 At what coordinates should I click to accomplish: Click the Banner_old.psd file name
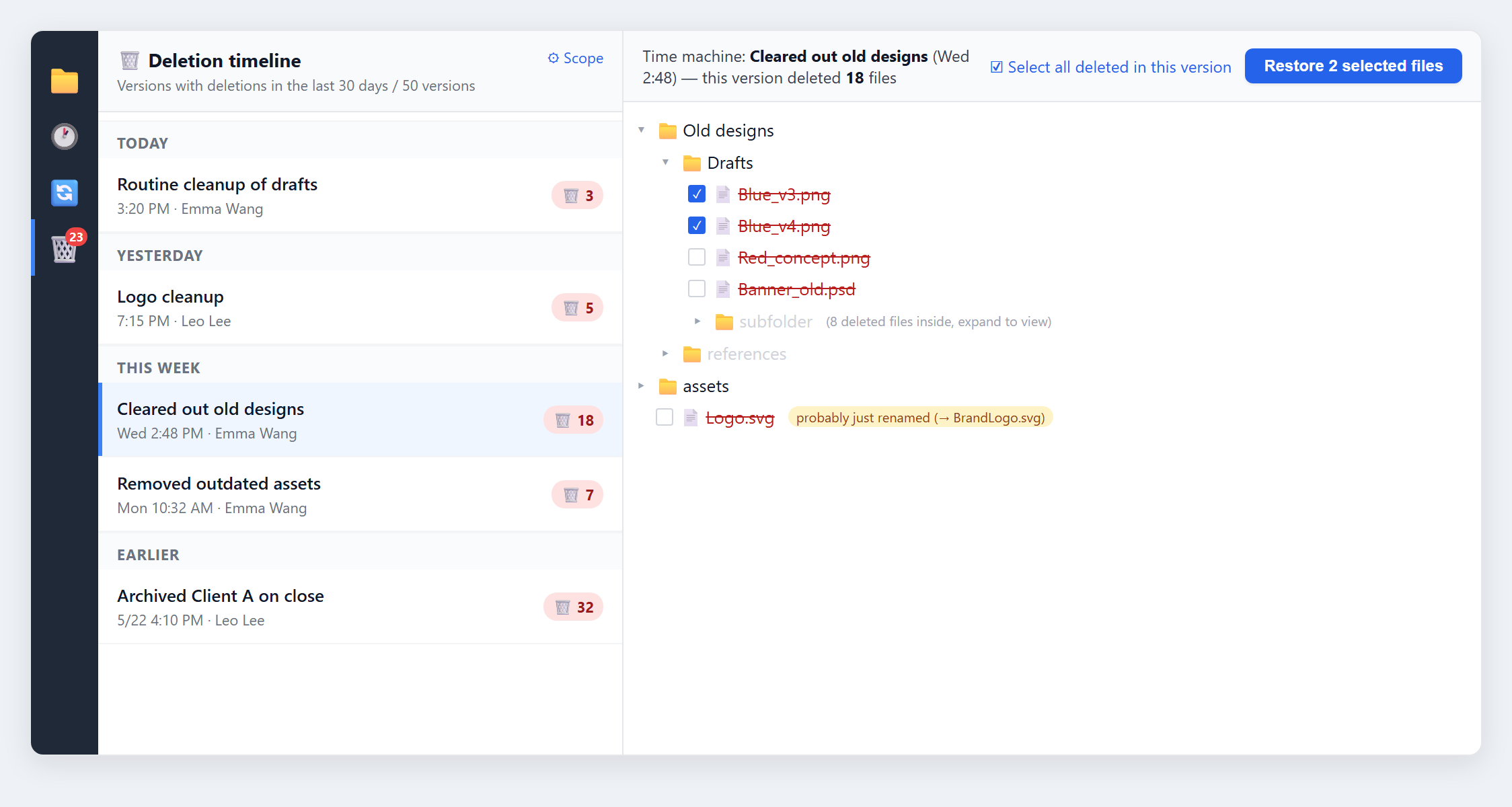[x=796, y=289]
